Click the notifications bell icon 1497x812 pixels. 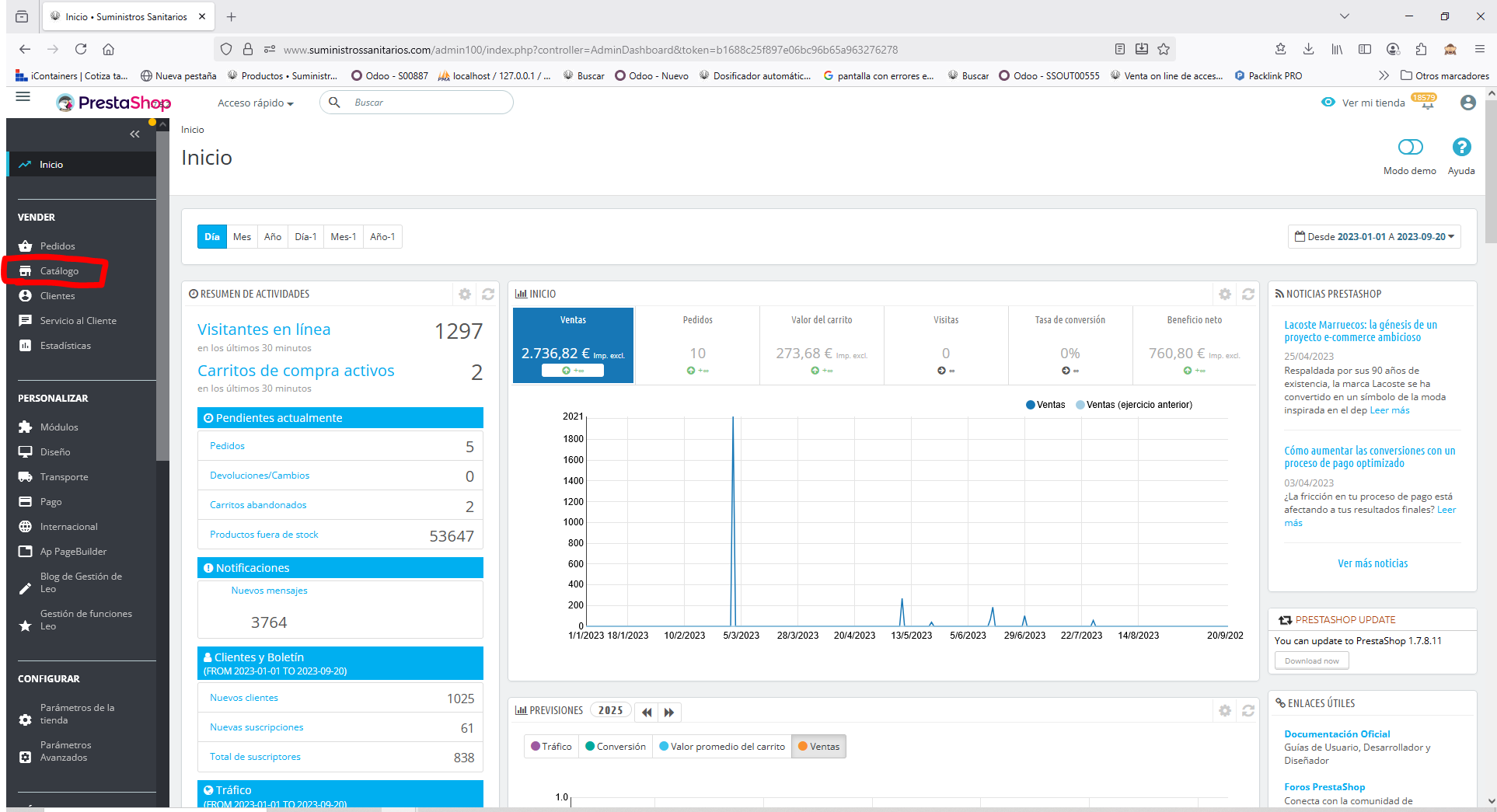(1427, 104)
